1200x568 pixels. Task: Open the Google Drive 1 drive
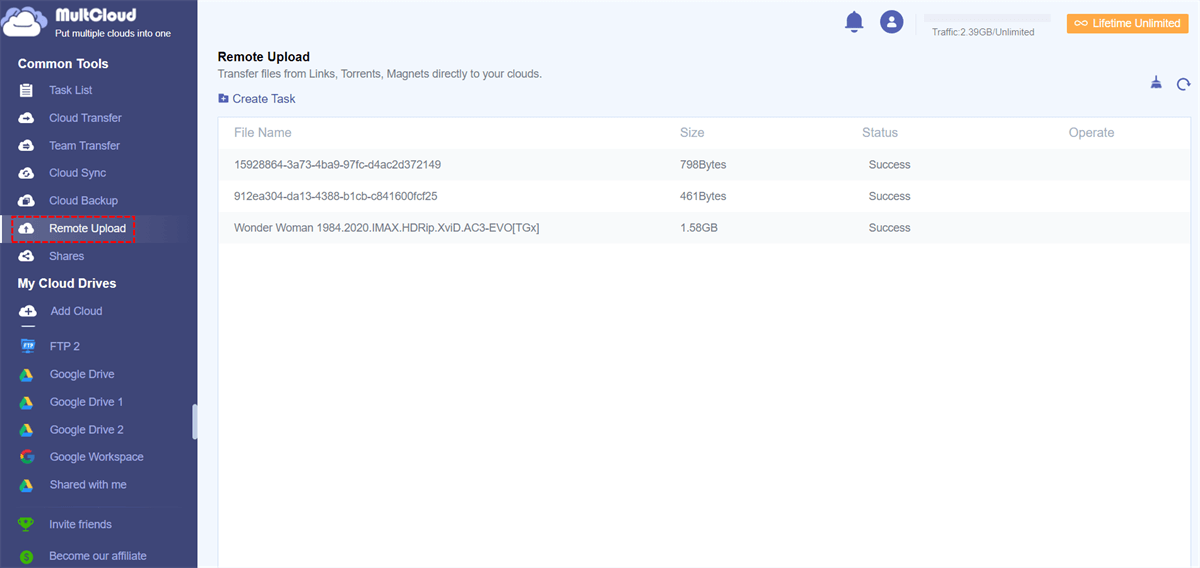tap(86, 402)
